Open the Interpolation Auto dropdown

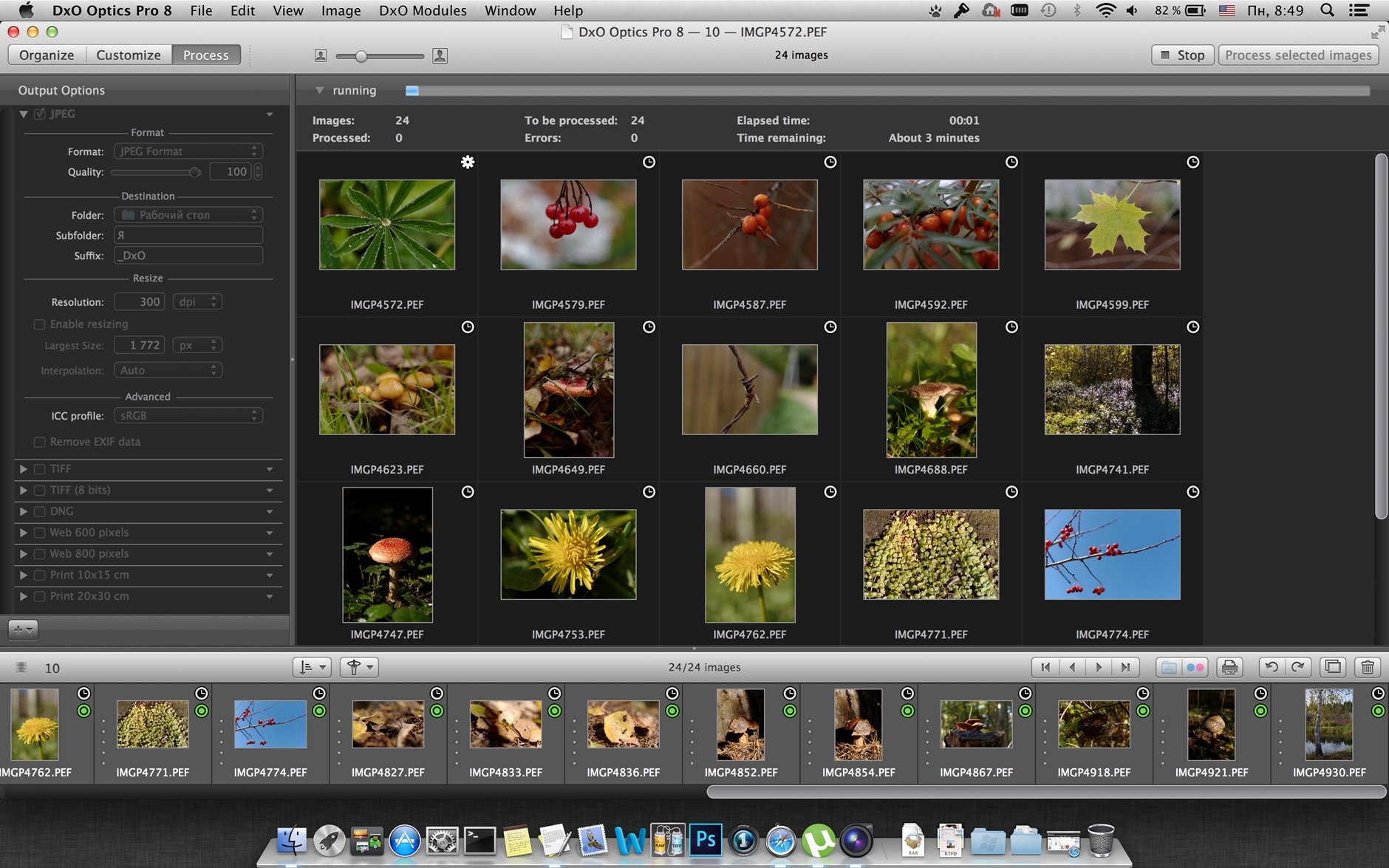pos(168,370)
